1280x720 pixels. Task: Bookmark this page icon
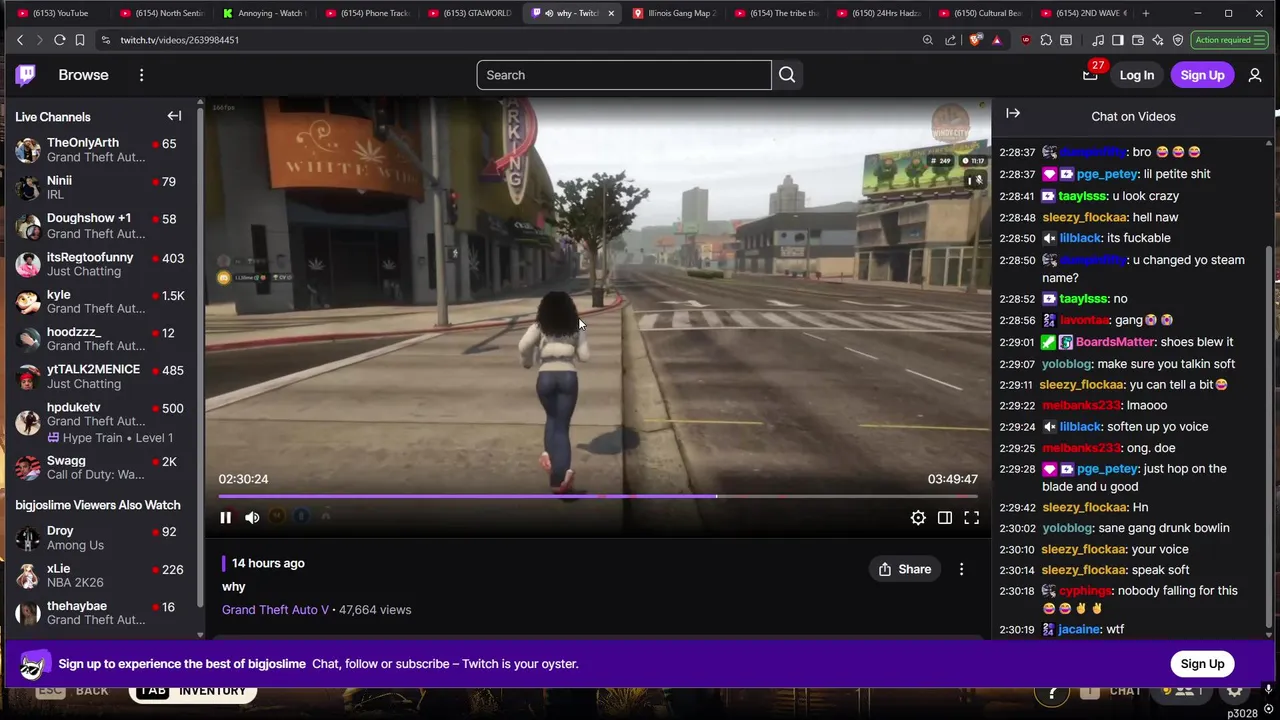click(80, 40)
